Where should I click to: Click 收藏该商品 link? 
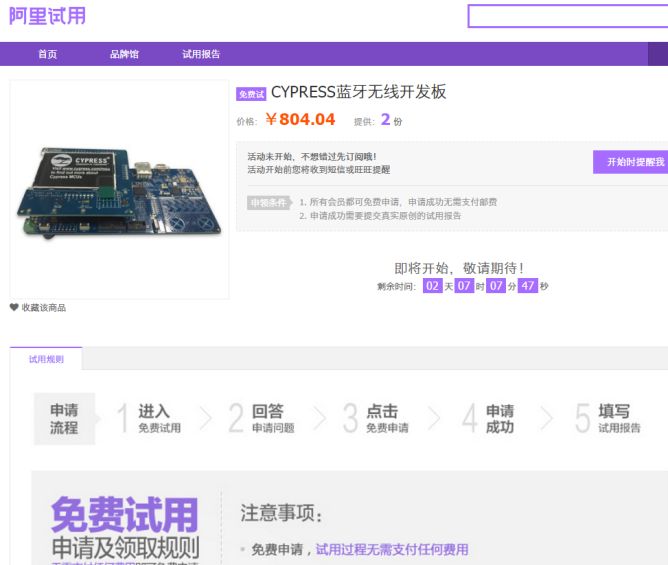coord(43,308)
